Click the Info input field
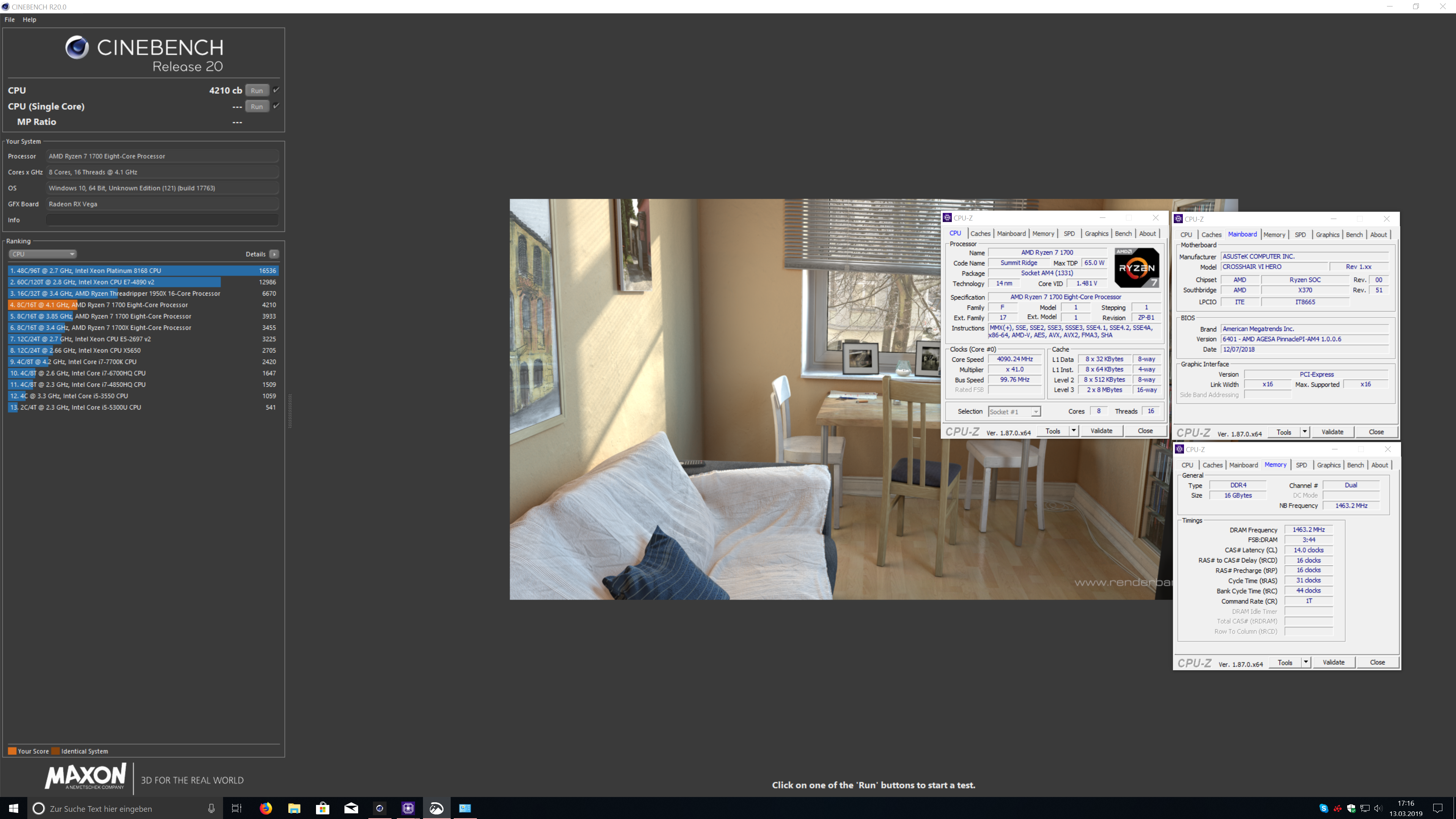The width and height of the screenshot is (1456, 819). coord(162,220)
